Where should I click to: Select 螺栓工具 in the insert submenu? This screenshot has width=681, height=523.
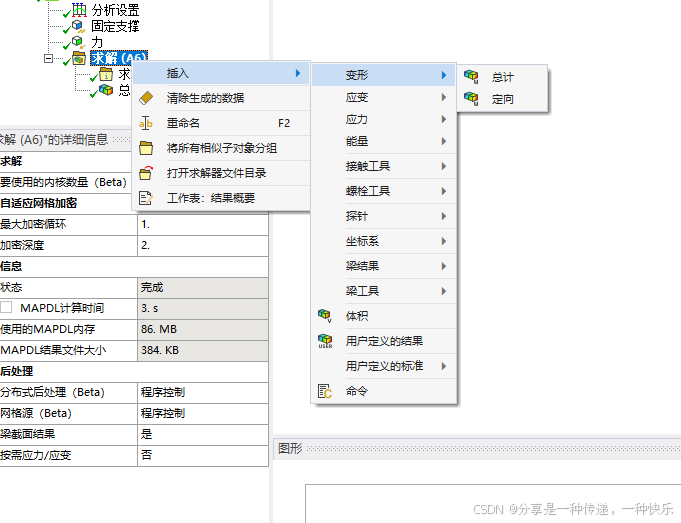coord(383,191)
